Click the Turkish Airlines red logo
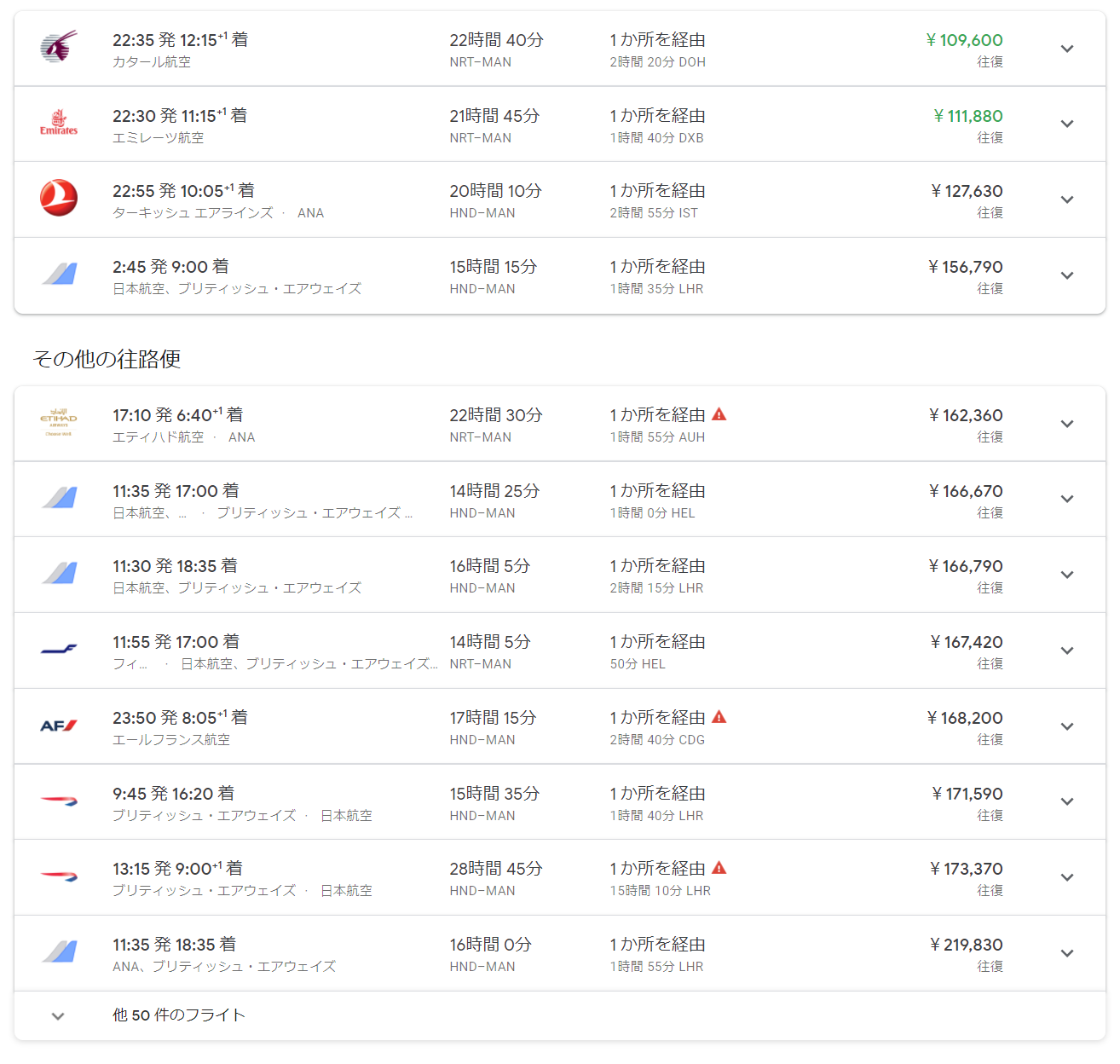The image size is (1120, 1064). coord(59,199)
